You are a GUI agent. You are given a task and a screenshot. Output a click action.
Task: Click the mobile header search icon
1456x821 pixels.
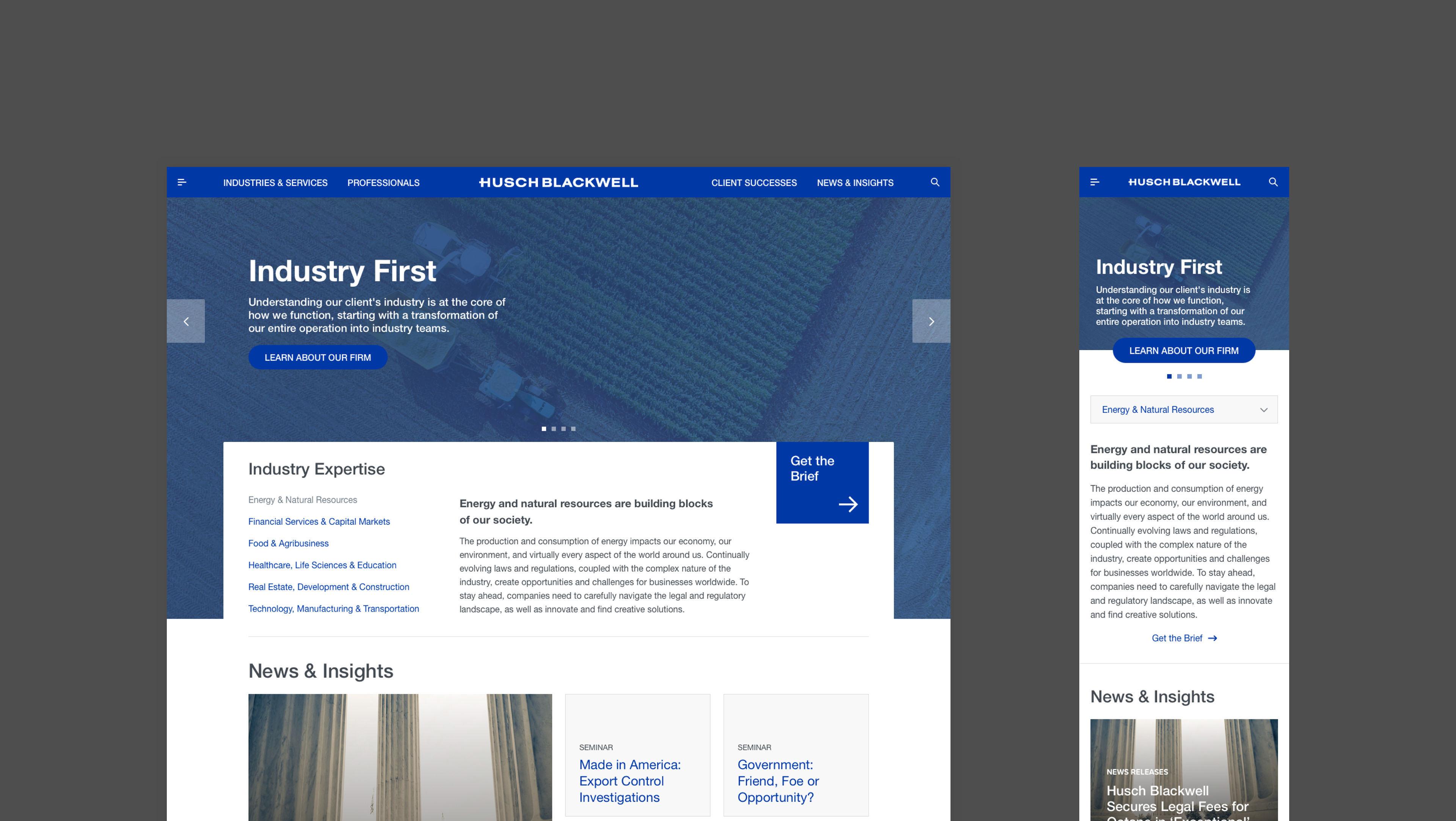pyautogui.click(x=1273, y=182)
